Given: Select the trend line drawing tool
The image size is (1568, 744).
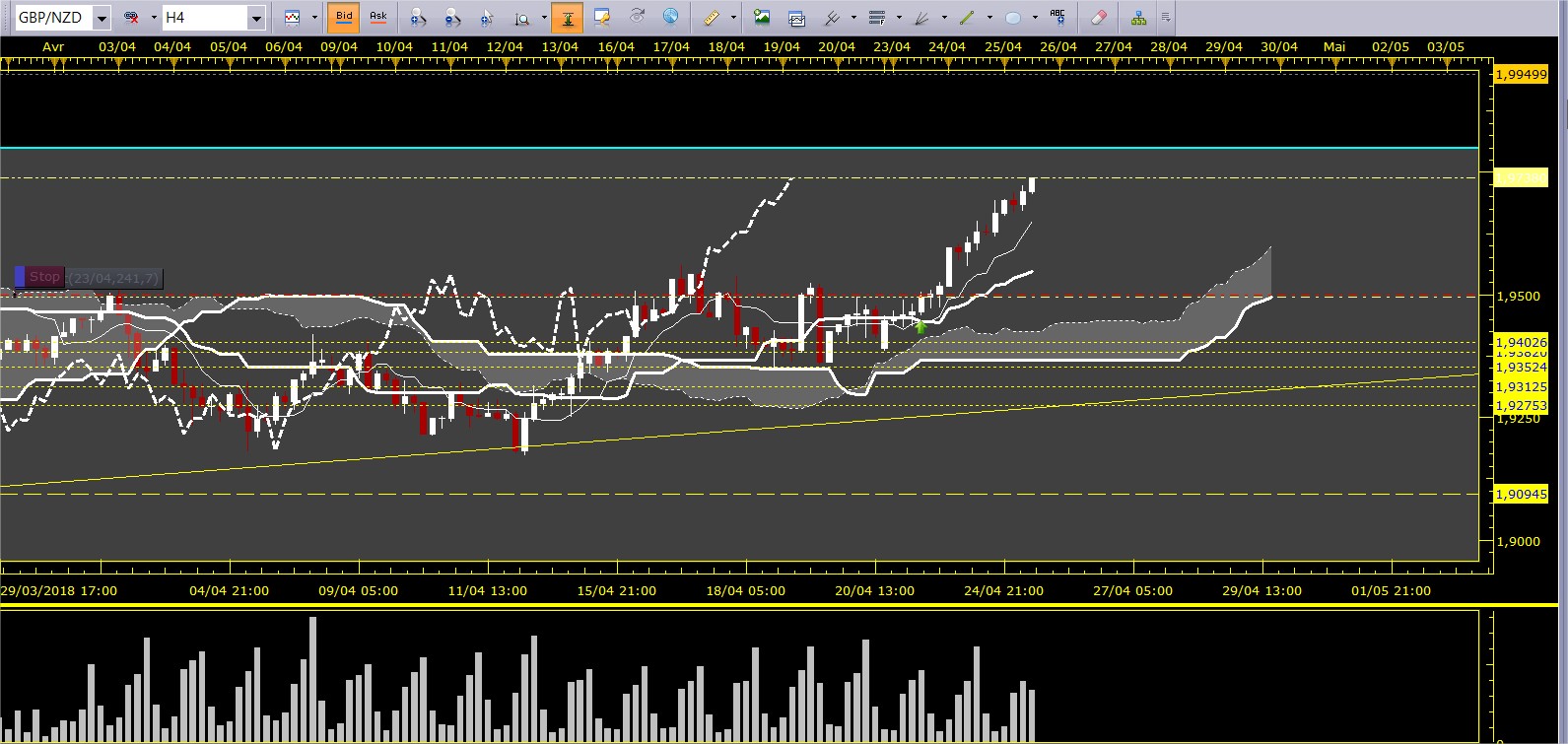Looking at the screenshot, I should (x=968, y=17).
